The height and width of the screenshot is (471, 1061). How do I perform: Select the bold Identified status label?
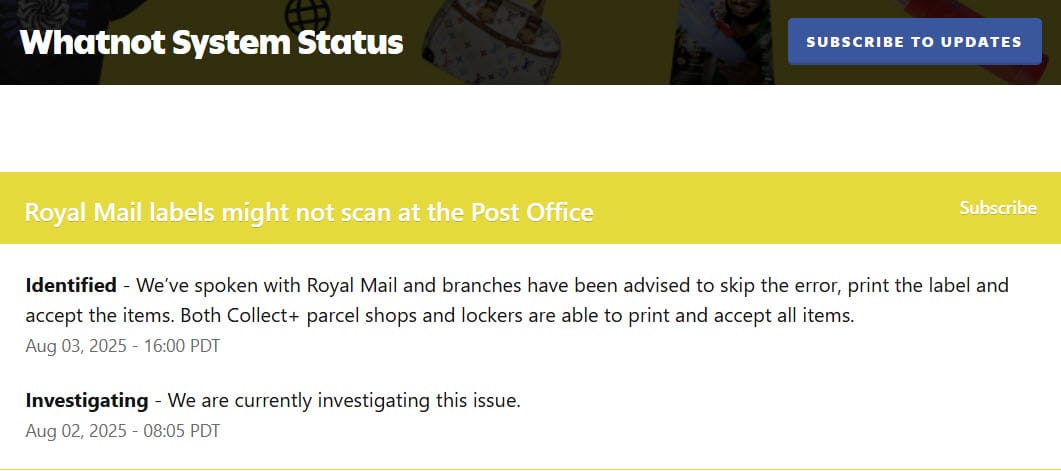pyautogui.click(x=71, y=286)
